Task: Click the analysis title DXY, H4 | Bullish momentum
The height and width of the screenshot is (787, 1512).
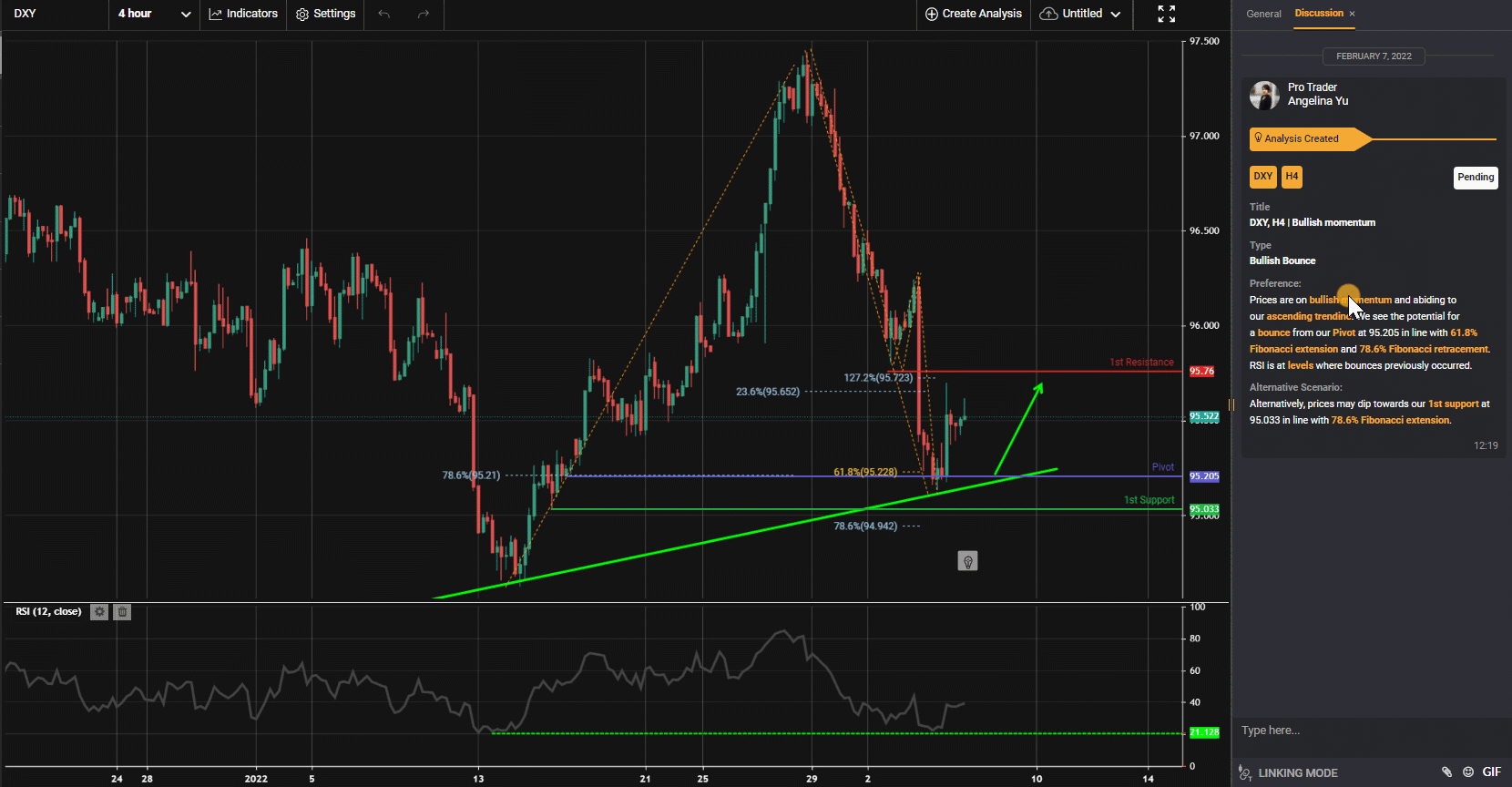Action: [x=1313, y=222]
